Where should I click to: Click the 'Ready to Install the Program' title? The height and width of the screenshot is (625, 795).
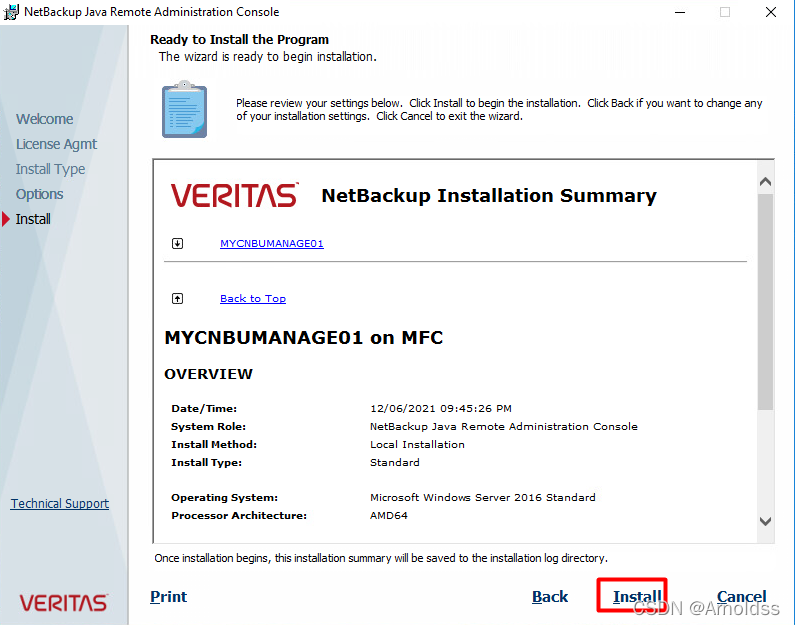[239, 40]
